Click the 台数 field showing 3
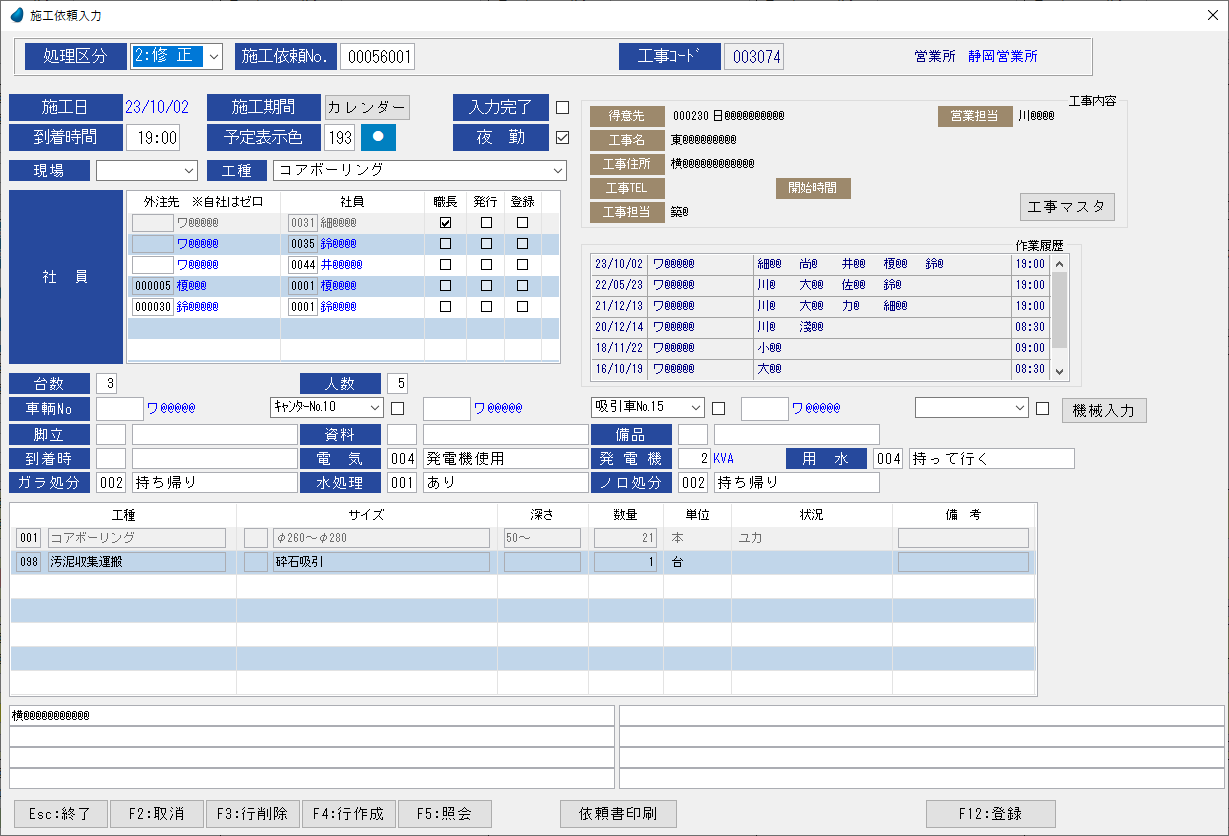Screen dimensions: 1229x836 (x=108, y=383)
